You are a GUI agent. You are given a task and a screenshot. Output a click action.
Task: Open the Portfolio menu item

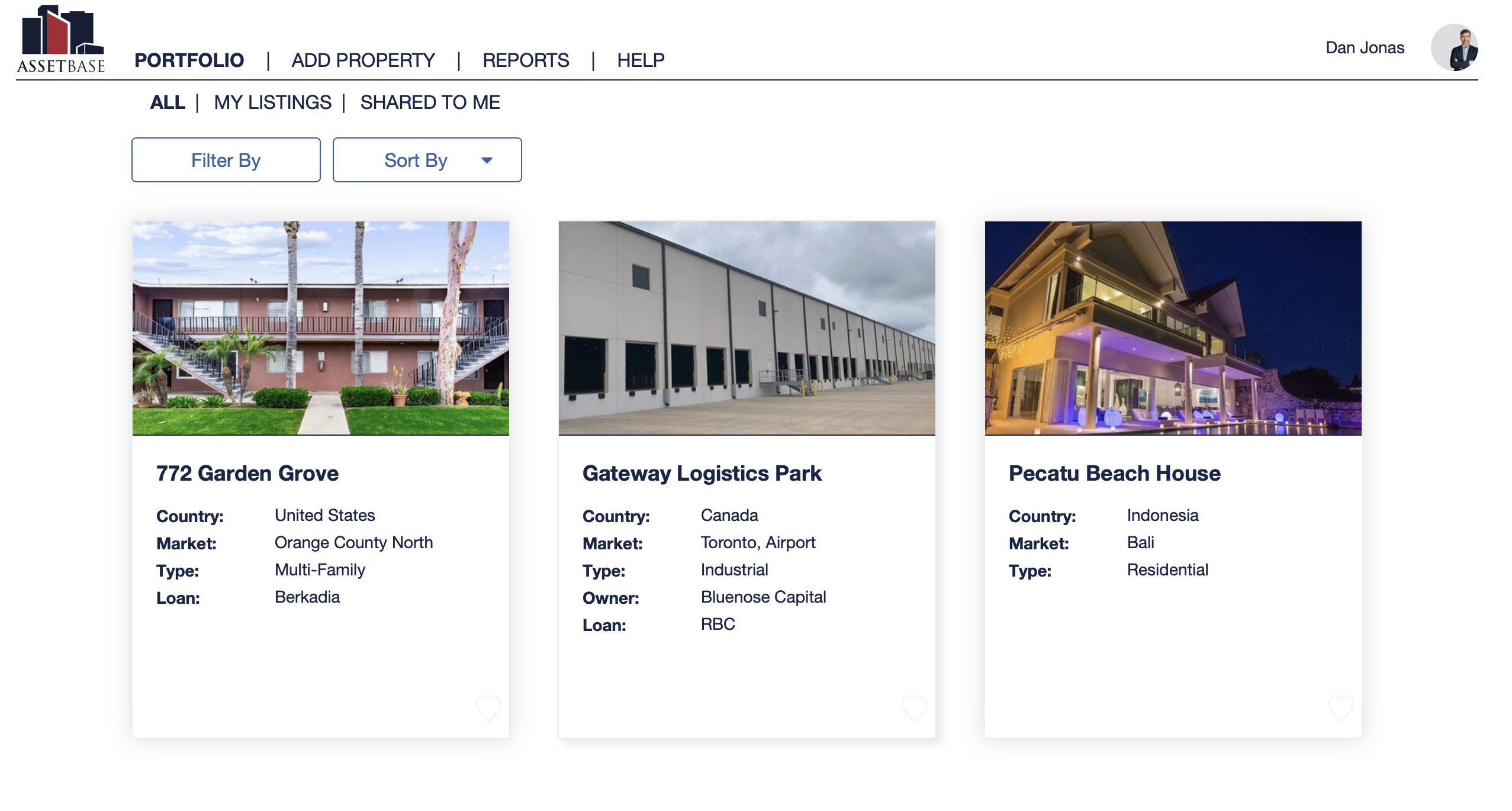tap(189, 60)
